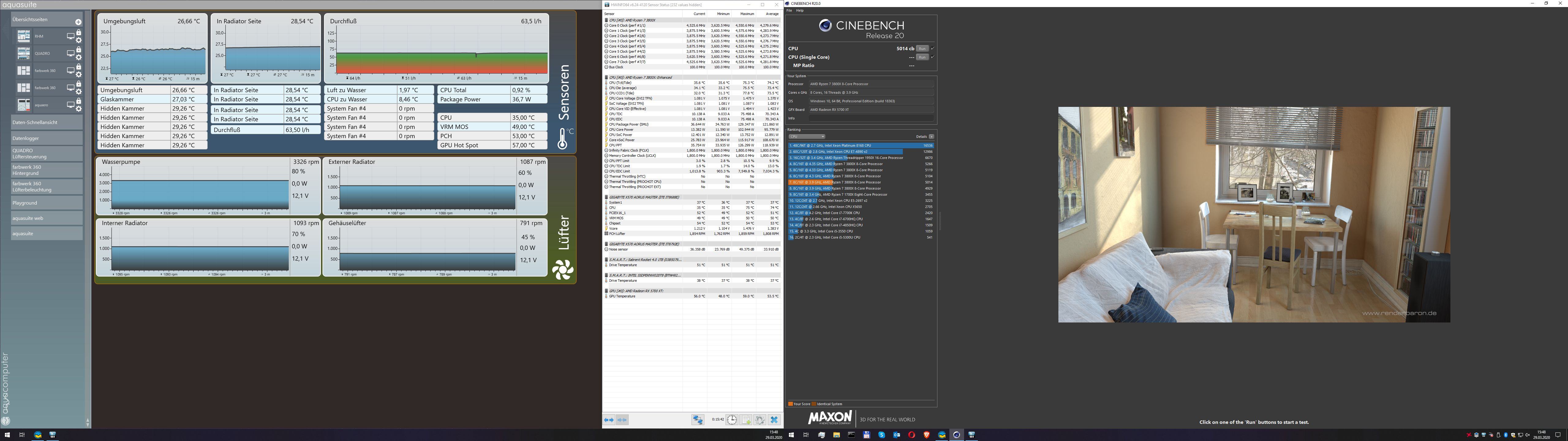Click the Cinebench Info input field
The height and width of the screenshot is (441, 1568).
click(x=871, y=118)
